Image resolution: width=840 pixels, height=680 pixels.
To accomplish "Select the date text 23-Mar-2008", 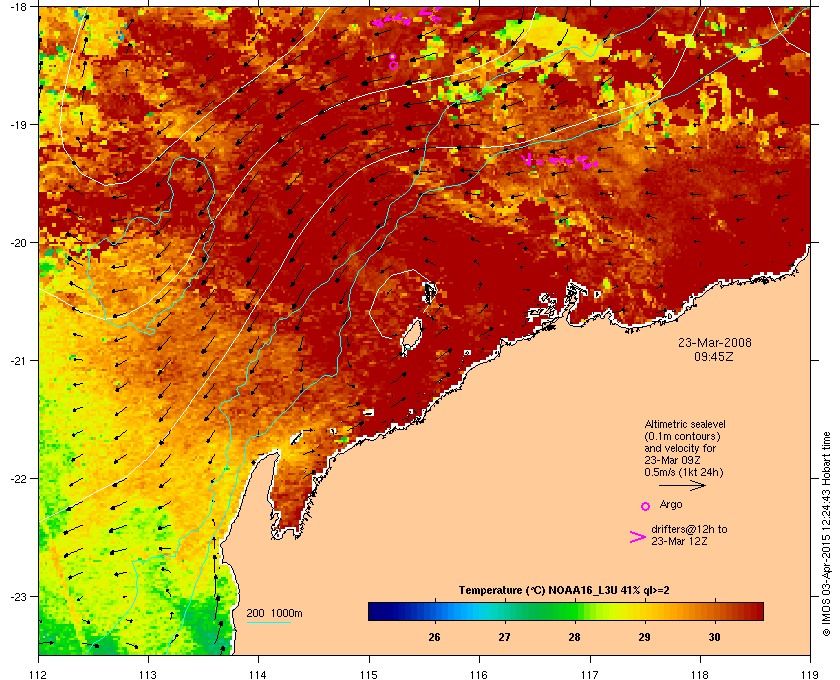I will pyautogui.click(x=715, y=343).
